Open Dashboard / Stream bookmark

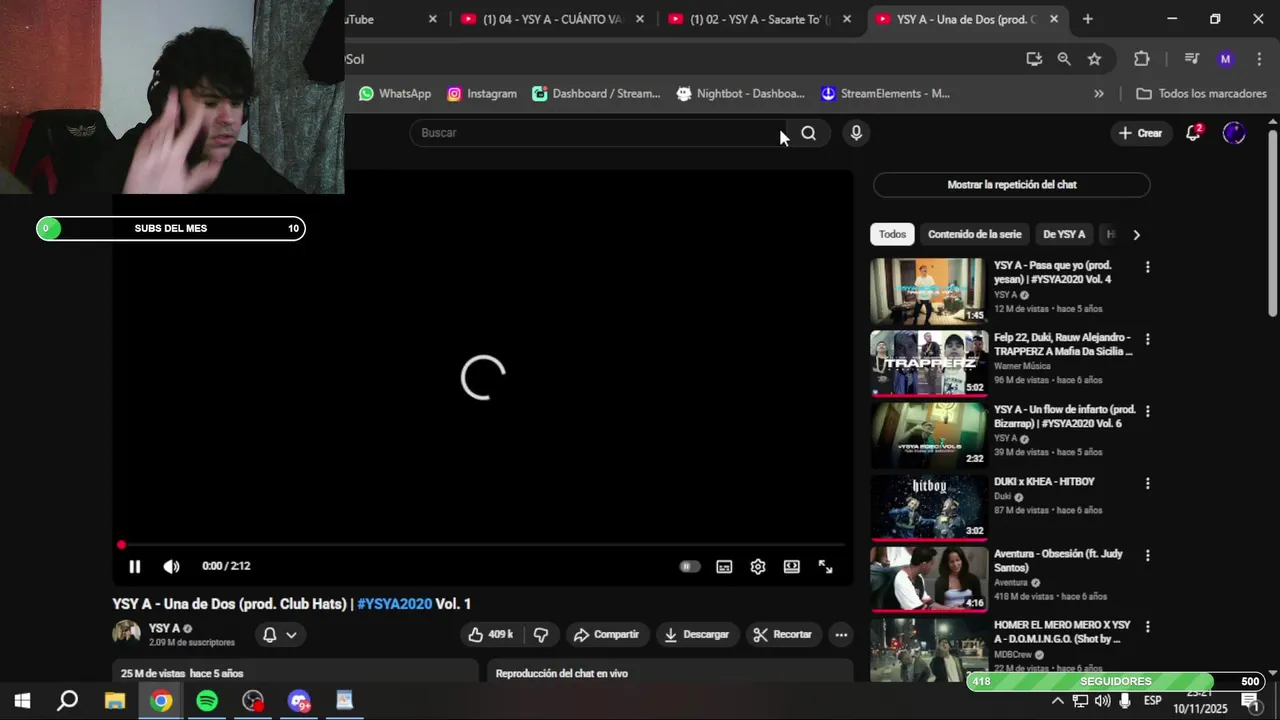[596, 94]
